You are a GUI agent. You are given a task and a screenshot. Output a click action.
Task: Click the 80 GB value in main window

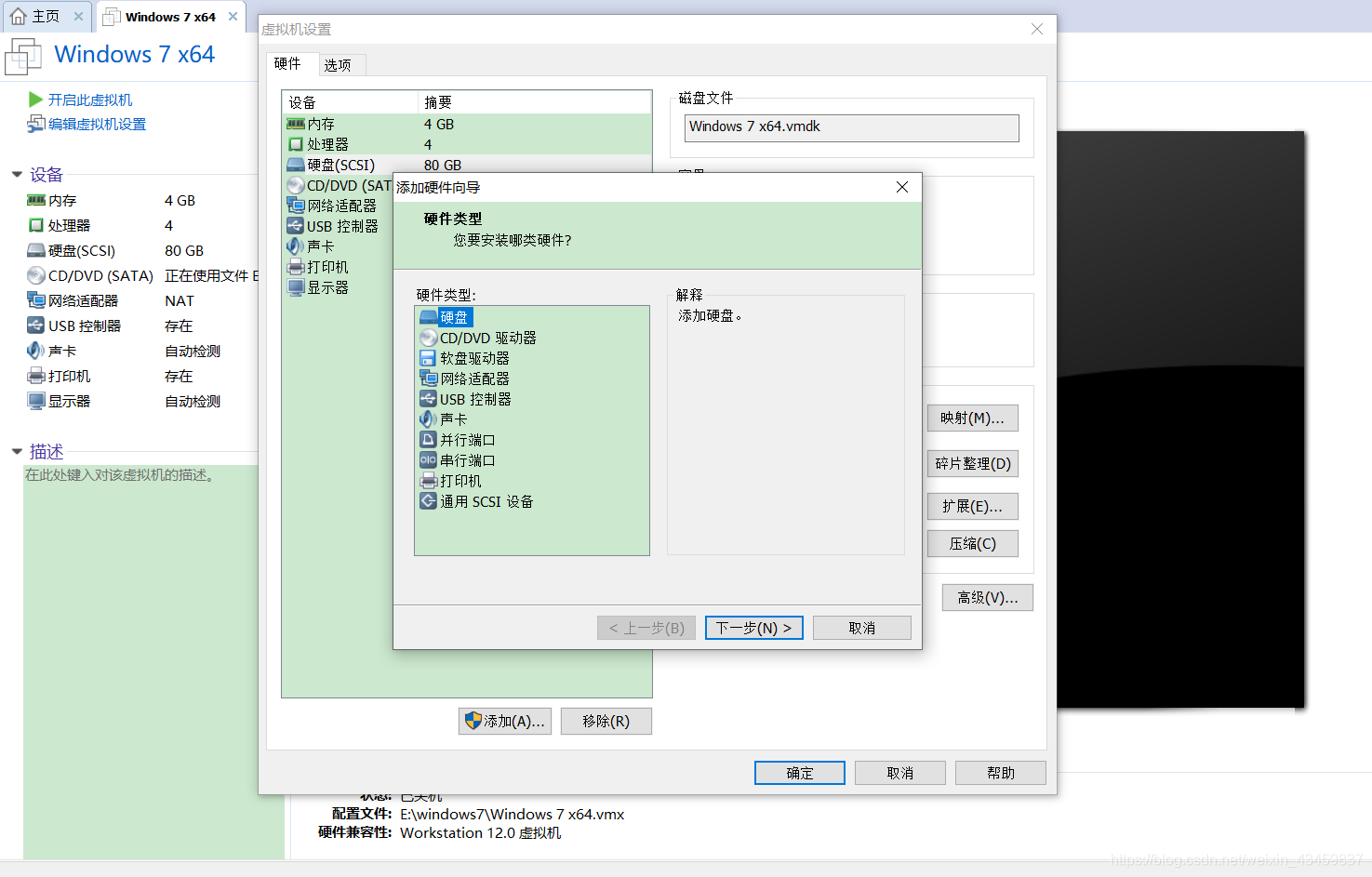[x=184, y=250]
